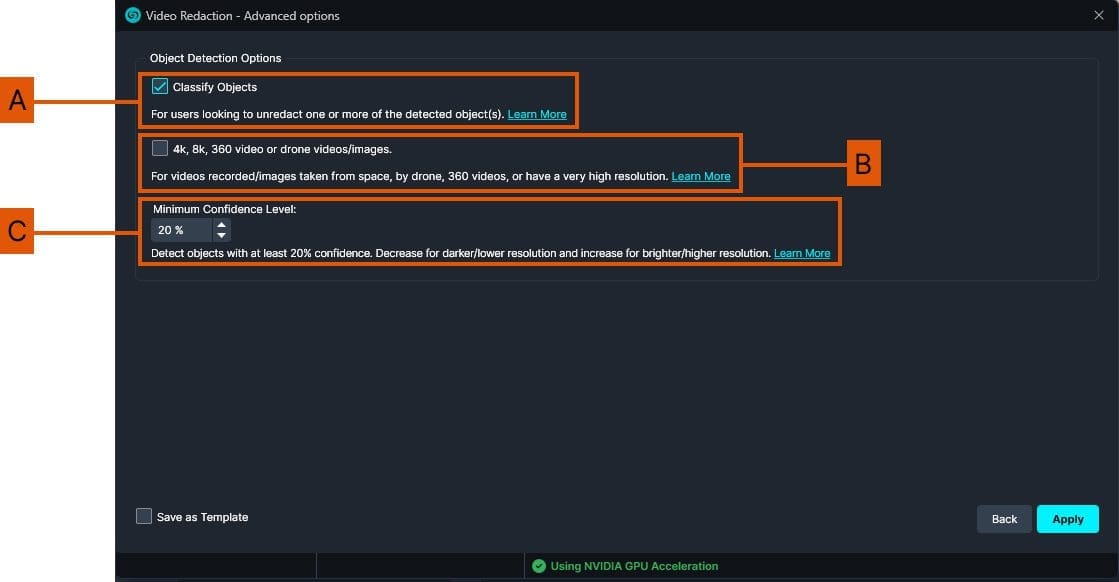
Task: Click the Using NVIDIA GPU Acceleration status text
Action: click(632, 566)
